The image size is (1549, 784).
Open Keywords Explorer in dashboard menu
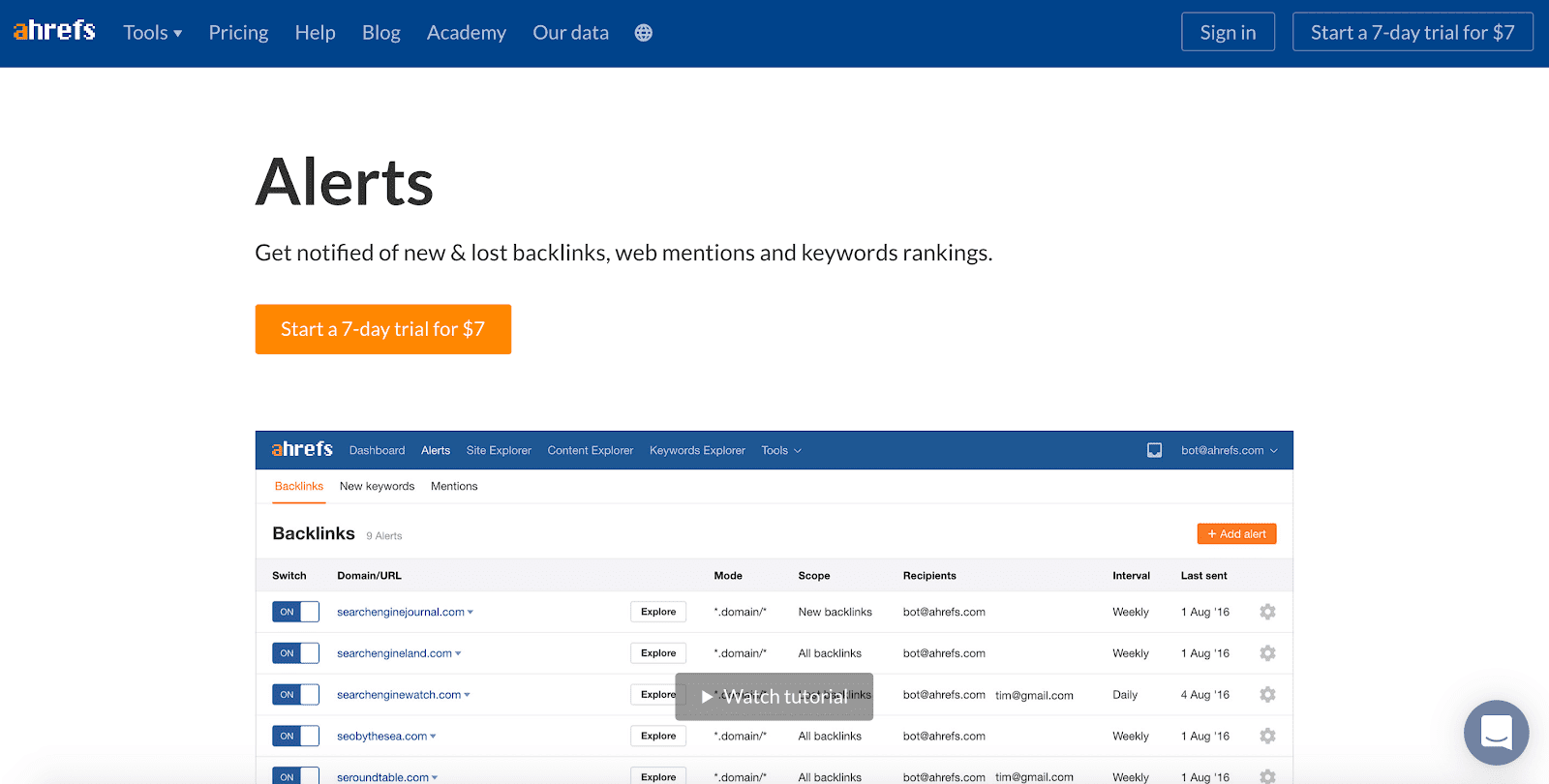(697, 450)
